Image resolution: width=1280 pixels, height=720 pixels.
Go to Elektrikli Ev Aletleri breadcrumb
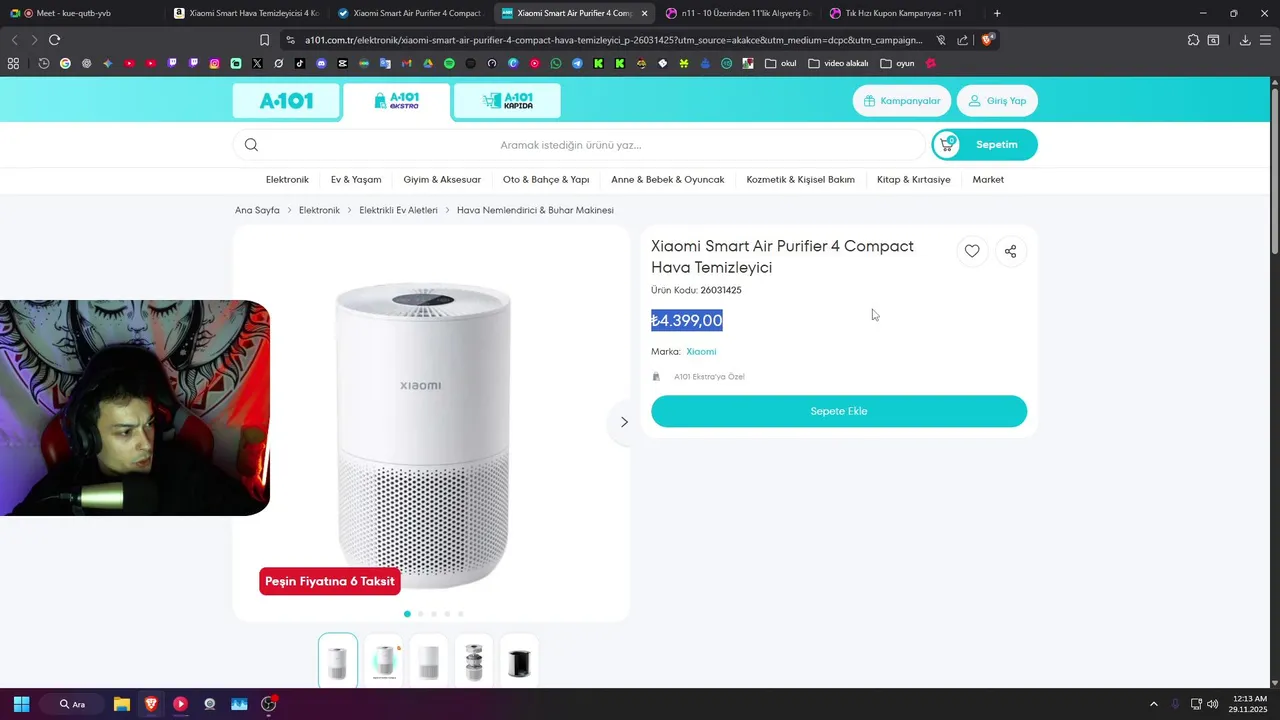coord(398,211)
